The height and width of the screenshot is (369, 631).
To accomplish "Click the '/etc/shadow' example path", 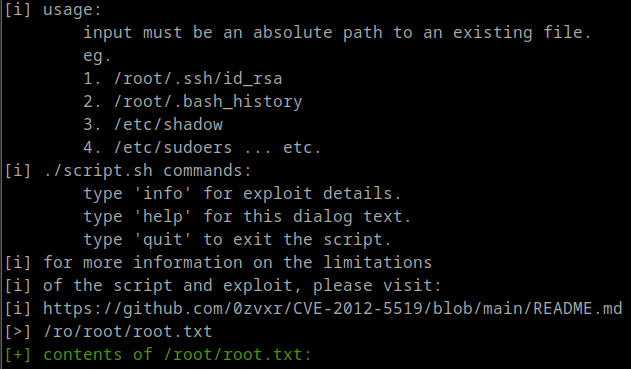I will [x=168, y=124].
